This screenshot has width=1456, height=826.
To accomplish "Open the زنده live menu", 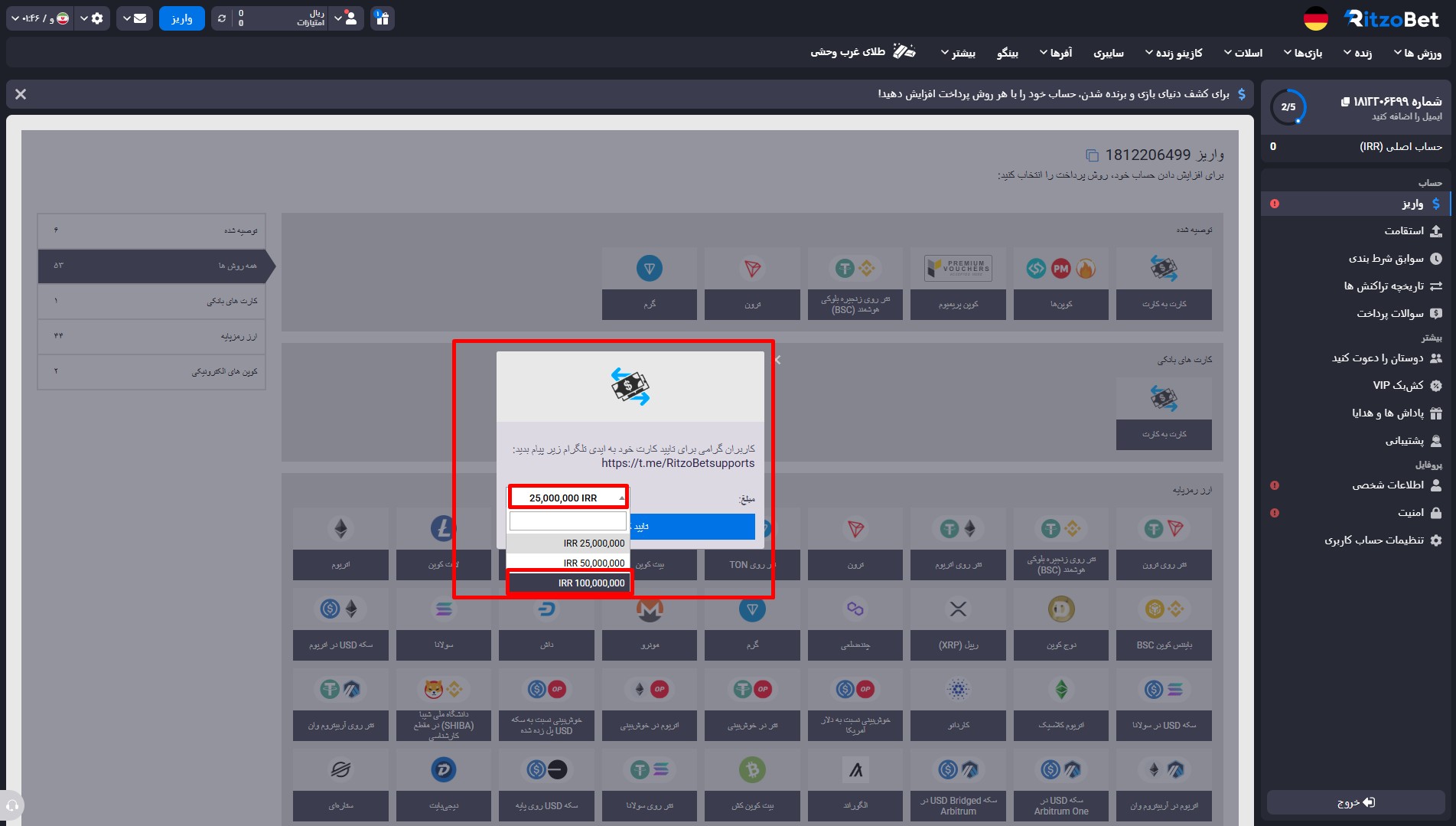I will coord(1357,53).
